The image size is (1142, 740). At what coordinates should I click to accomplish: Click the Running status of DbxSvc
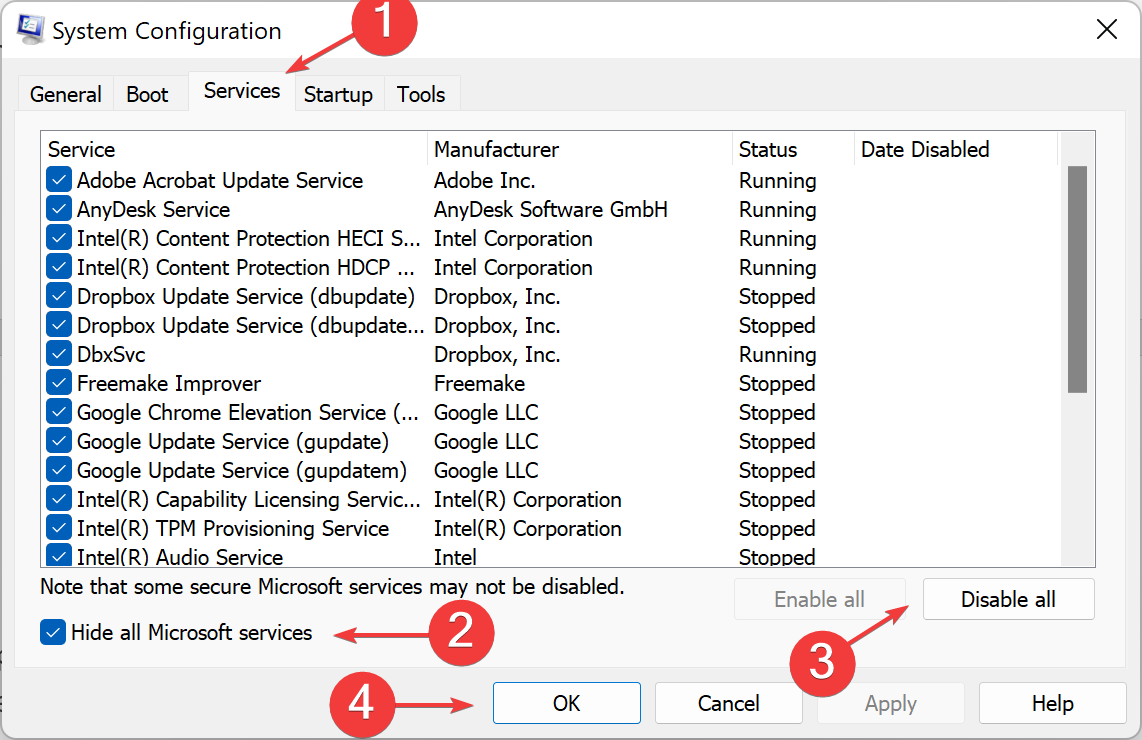[x=777, y=355]
